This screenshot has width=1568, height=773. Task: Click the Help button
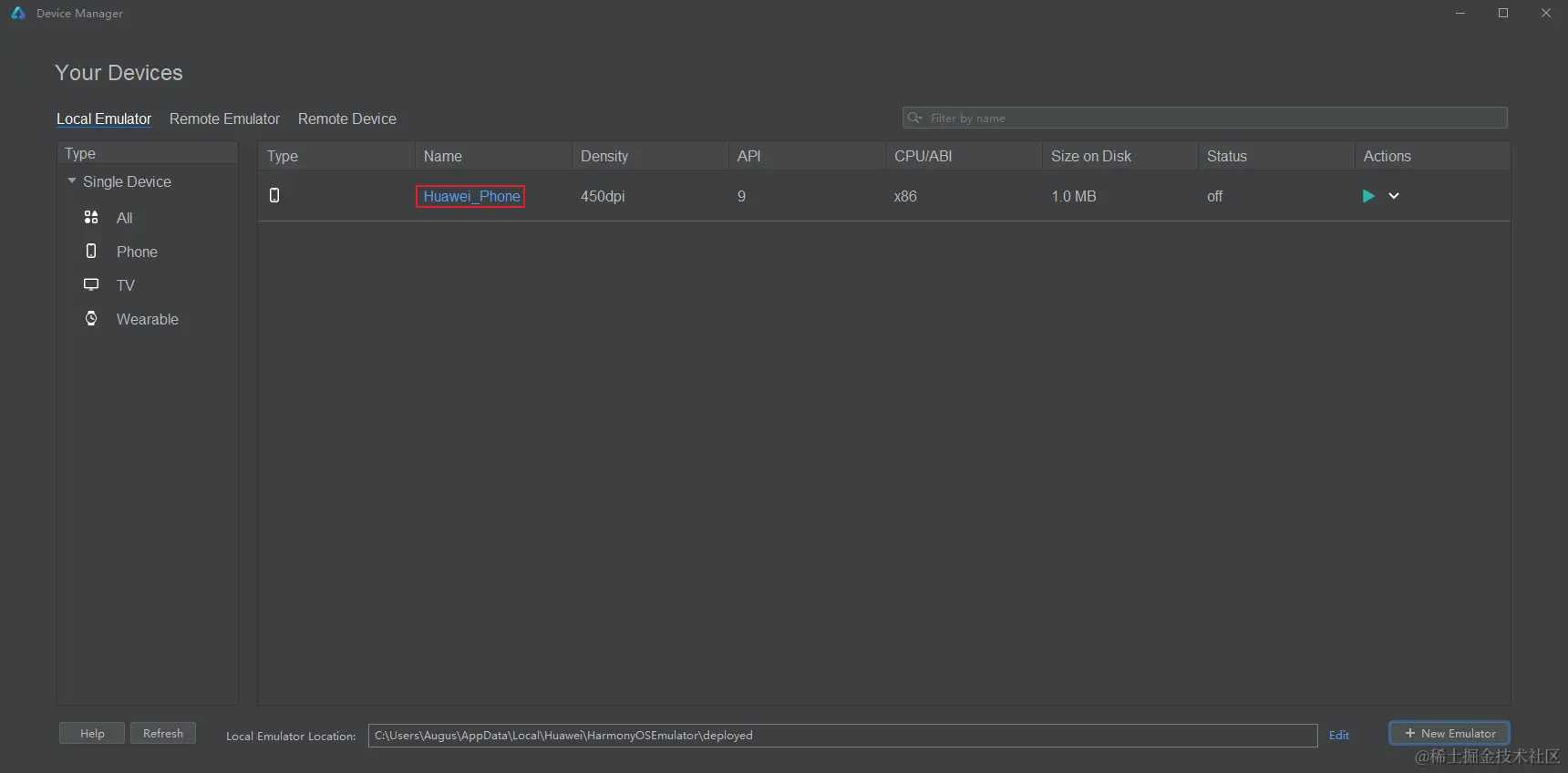click(x=92, y=733)
